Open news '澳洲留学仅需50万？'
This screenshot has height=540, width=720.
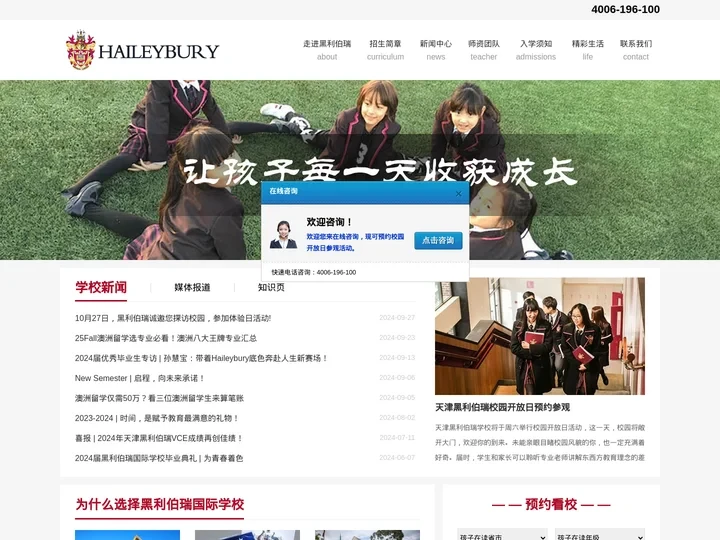pos(159,398)
